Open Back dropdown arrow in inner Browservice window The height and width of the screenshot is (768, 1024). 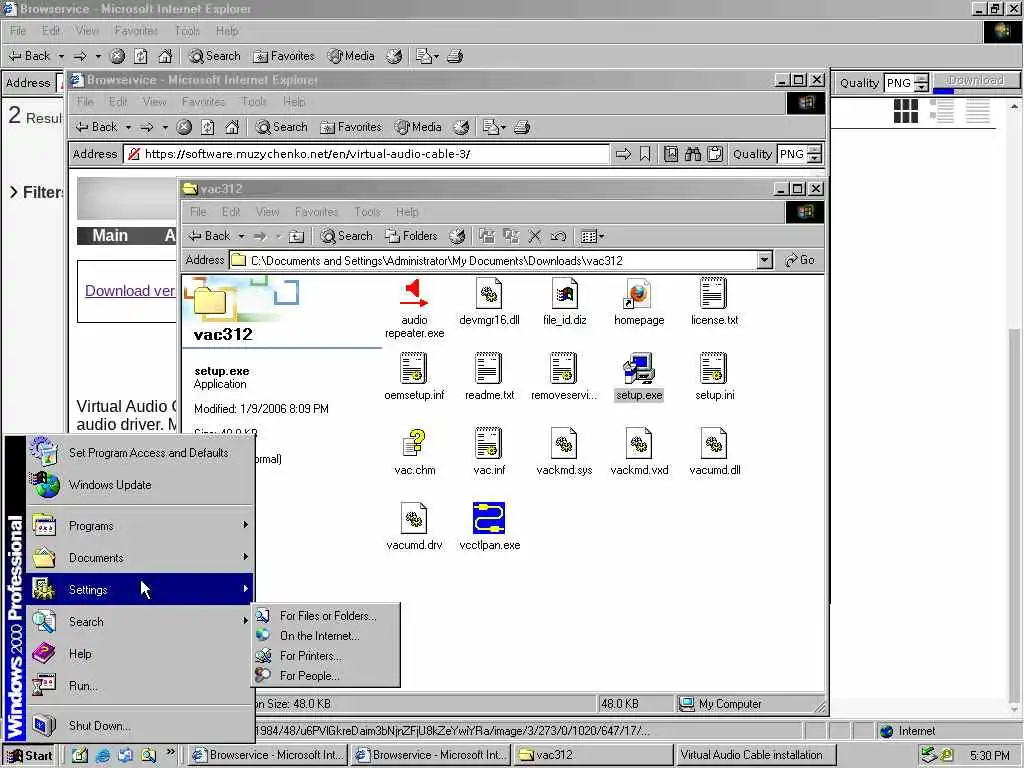pyautogui.click(x=128, y=127)
